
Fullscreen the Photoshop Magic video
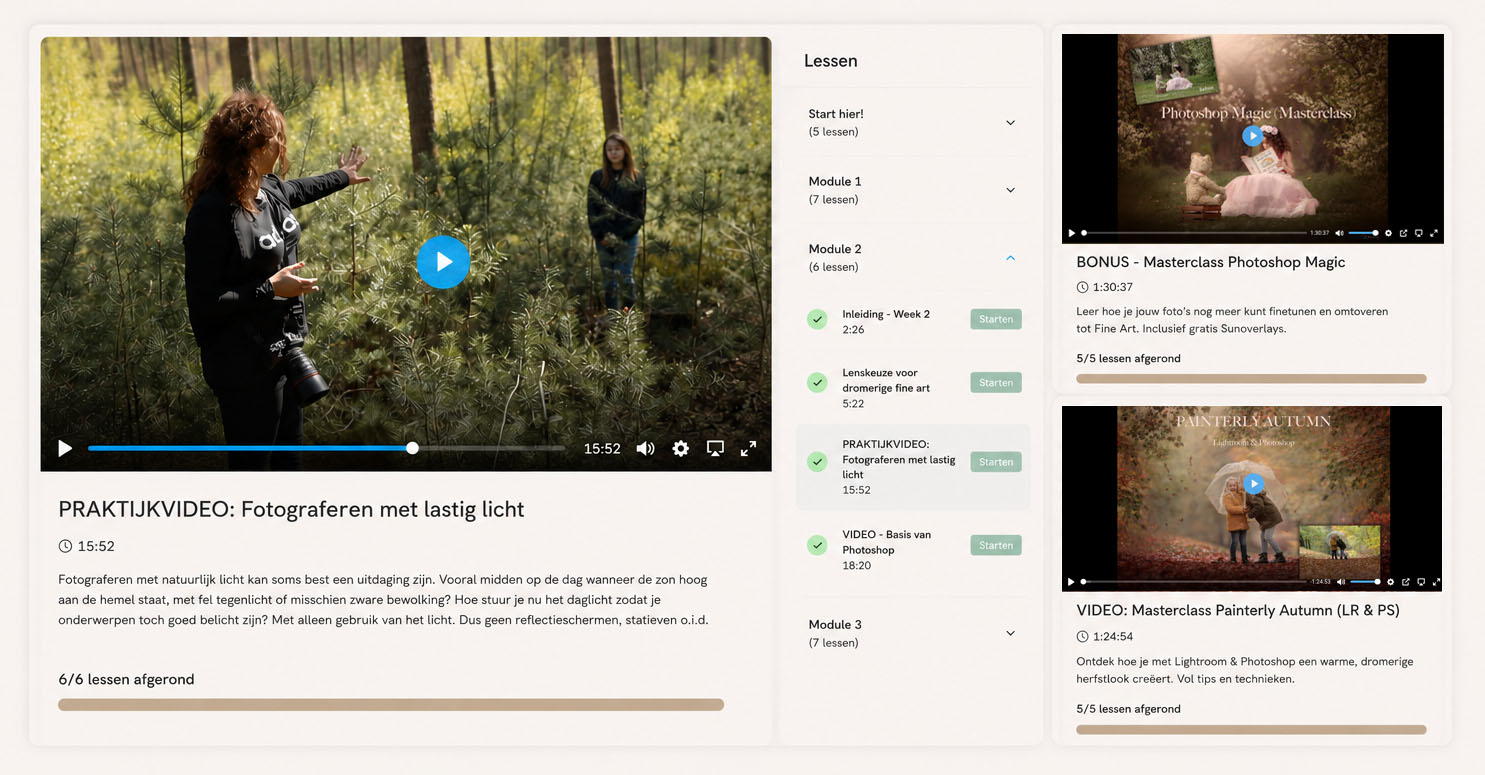coord(1434,233)
